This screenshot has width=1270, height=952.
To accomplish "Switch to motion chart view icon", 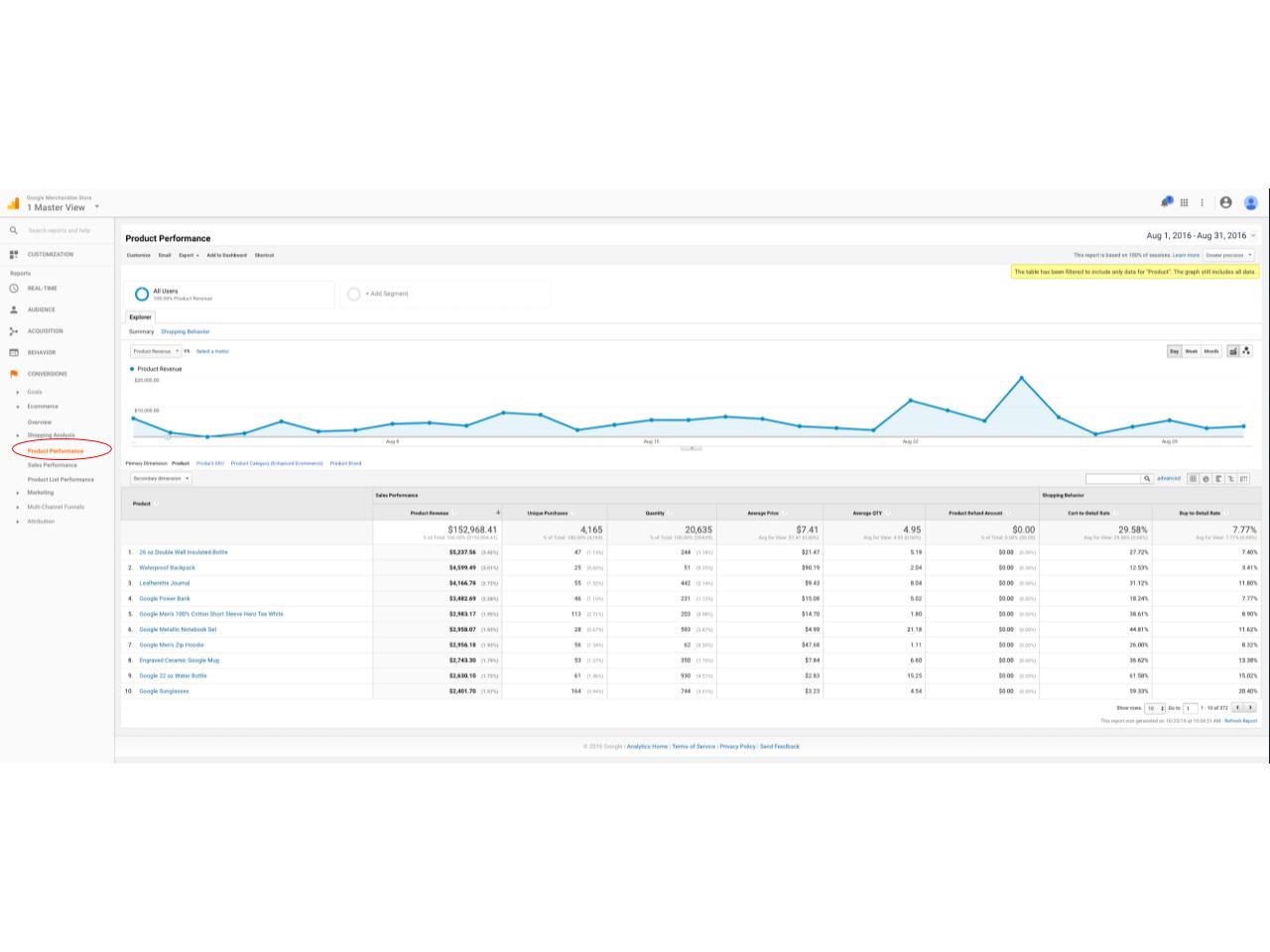I will [x=1246, y=351].
